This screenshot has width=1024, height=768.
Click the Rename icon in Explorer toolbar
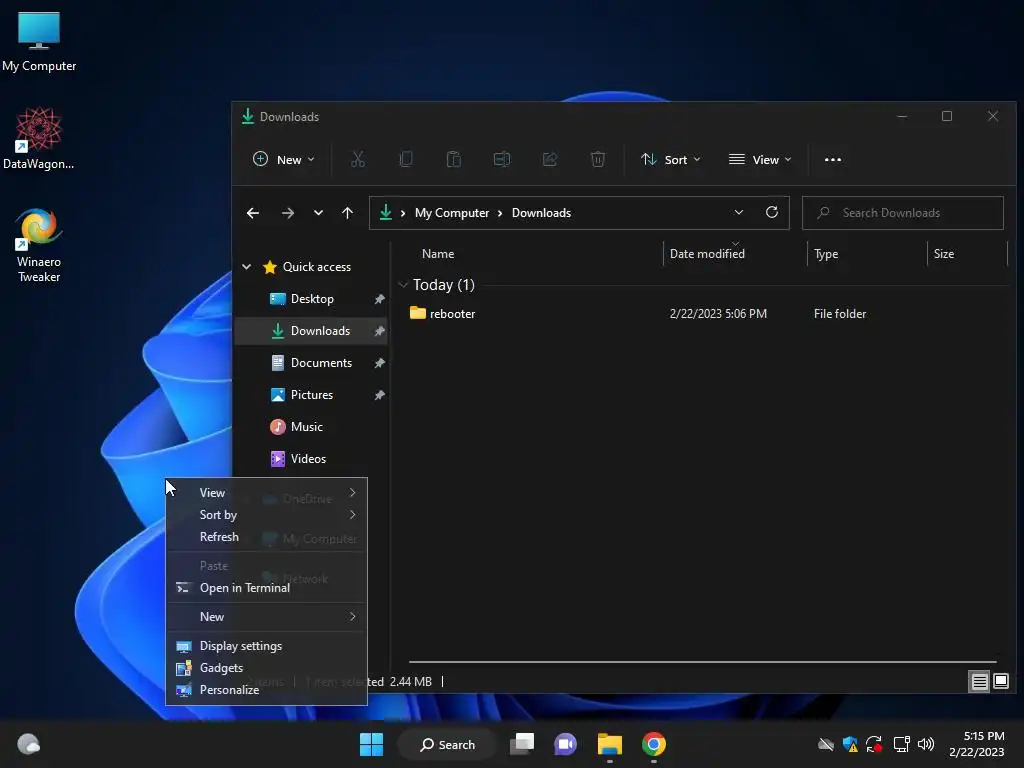[502, 159]
